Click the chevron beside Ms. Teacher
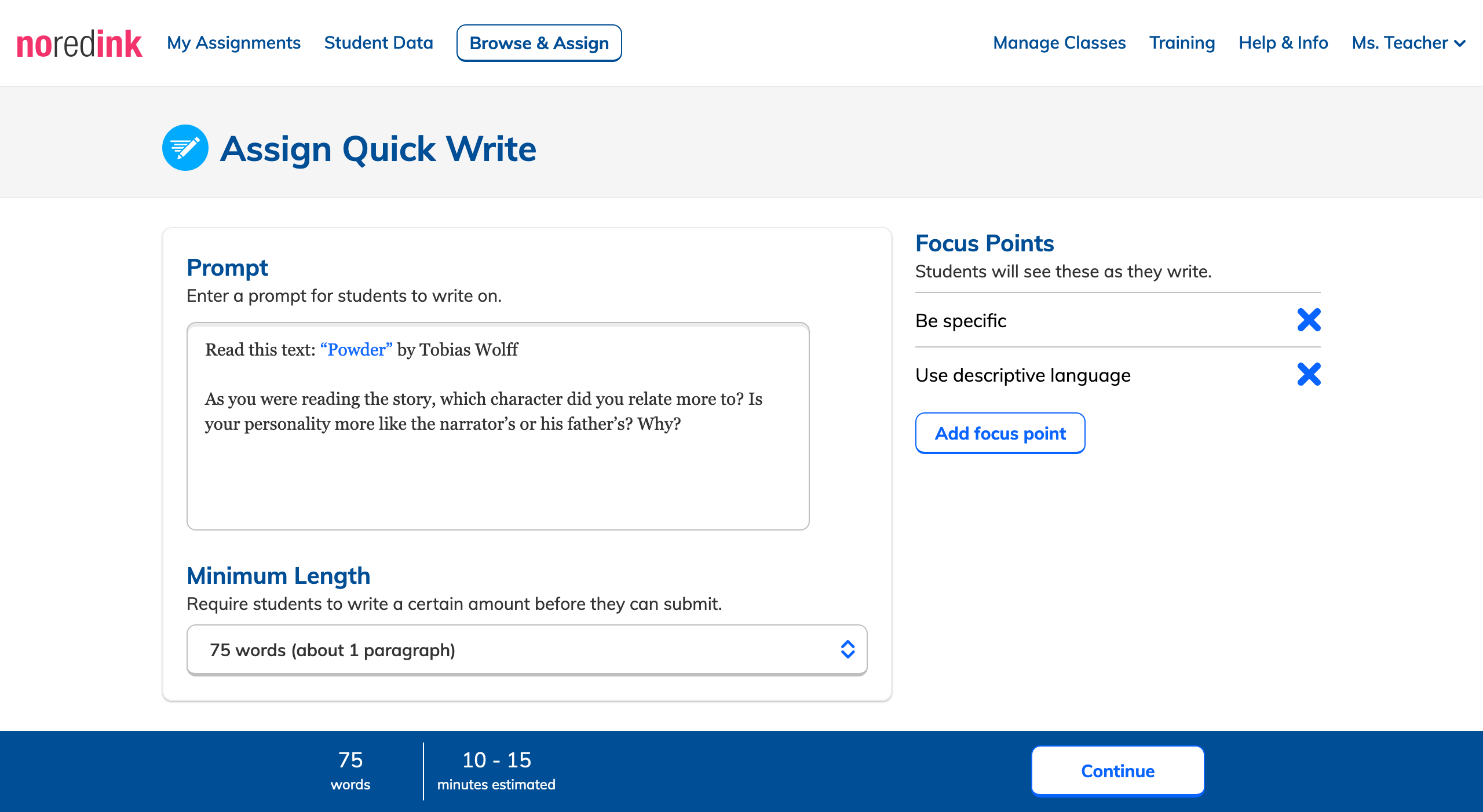 click(x=1460, y=43)
